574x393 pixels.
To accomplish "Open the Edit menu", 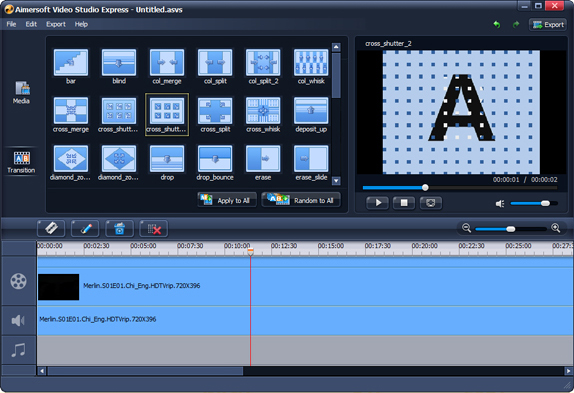I will (x=31, y=24).
